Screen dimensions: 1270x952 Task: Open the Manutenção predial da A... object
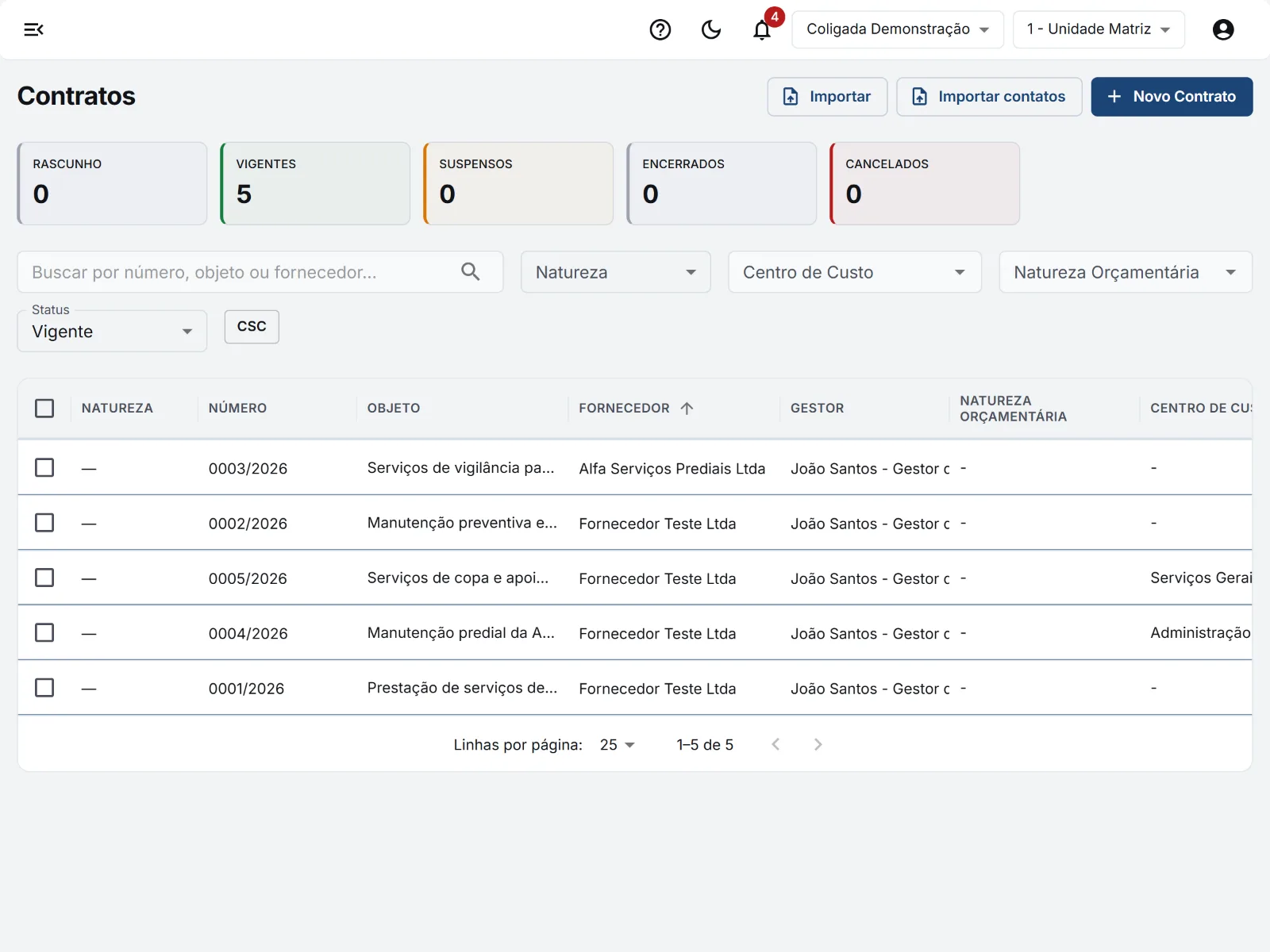click(x=461, y=633)
